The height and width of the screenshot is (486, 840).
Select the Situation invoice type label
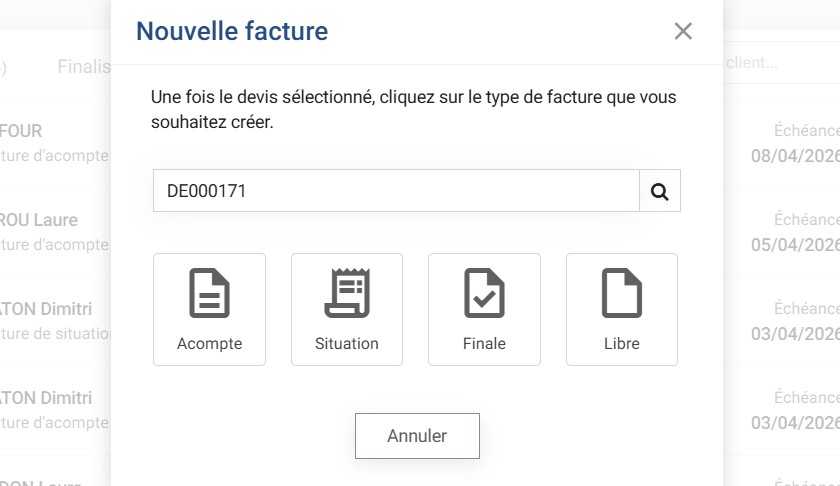346,343
